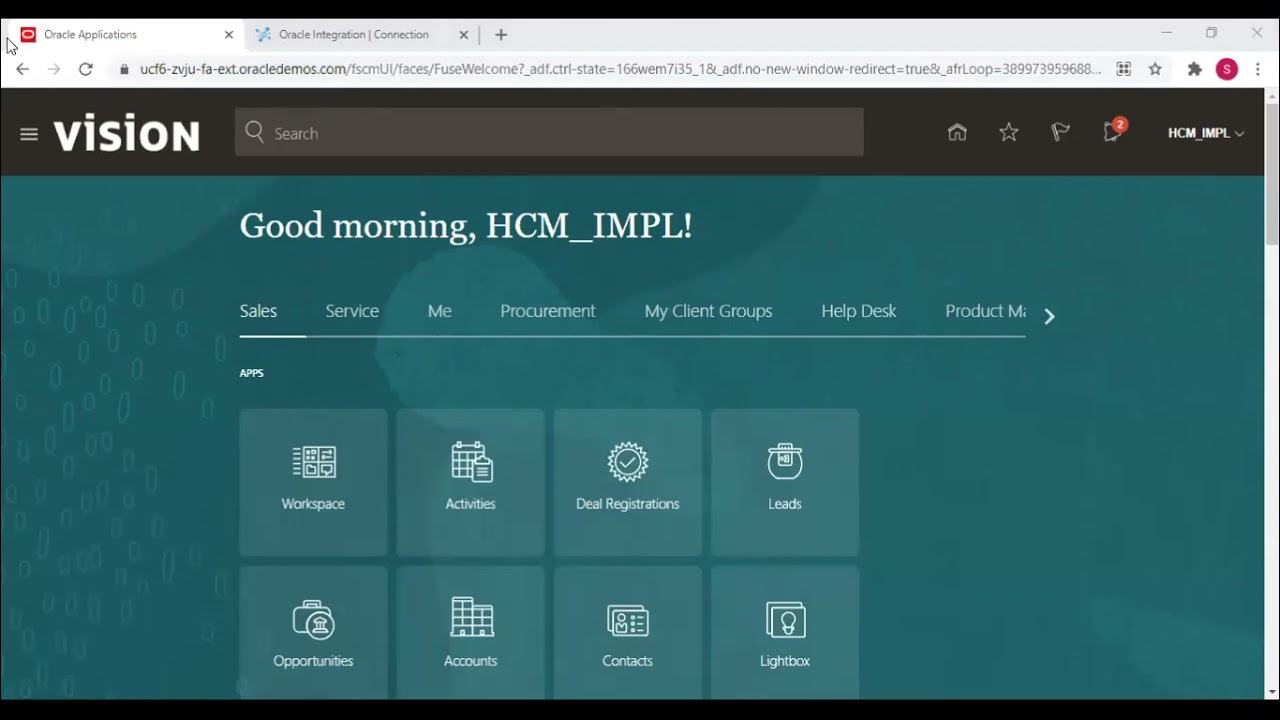Open new browser tab
Screen dimensions: 1280x720
[501, 35]
